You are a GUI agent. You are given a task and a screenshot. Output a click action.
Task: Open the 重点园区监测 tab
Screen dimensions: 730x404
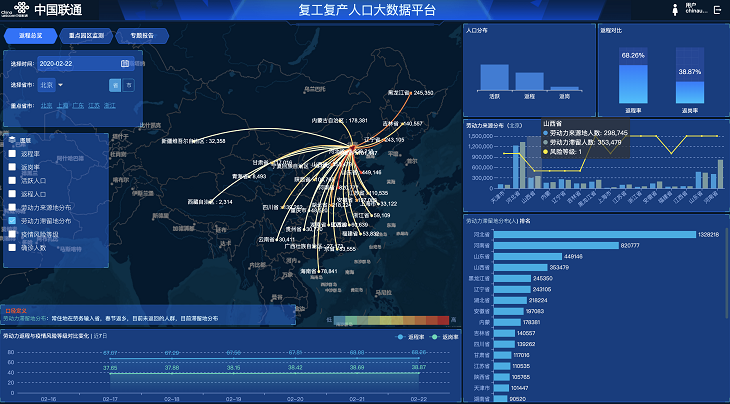point(86,36)
